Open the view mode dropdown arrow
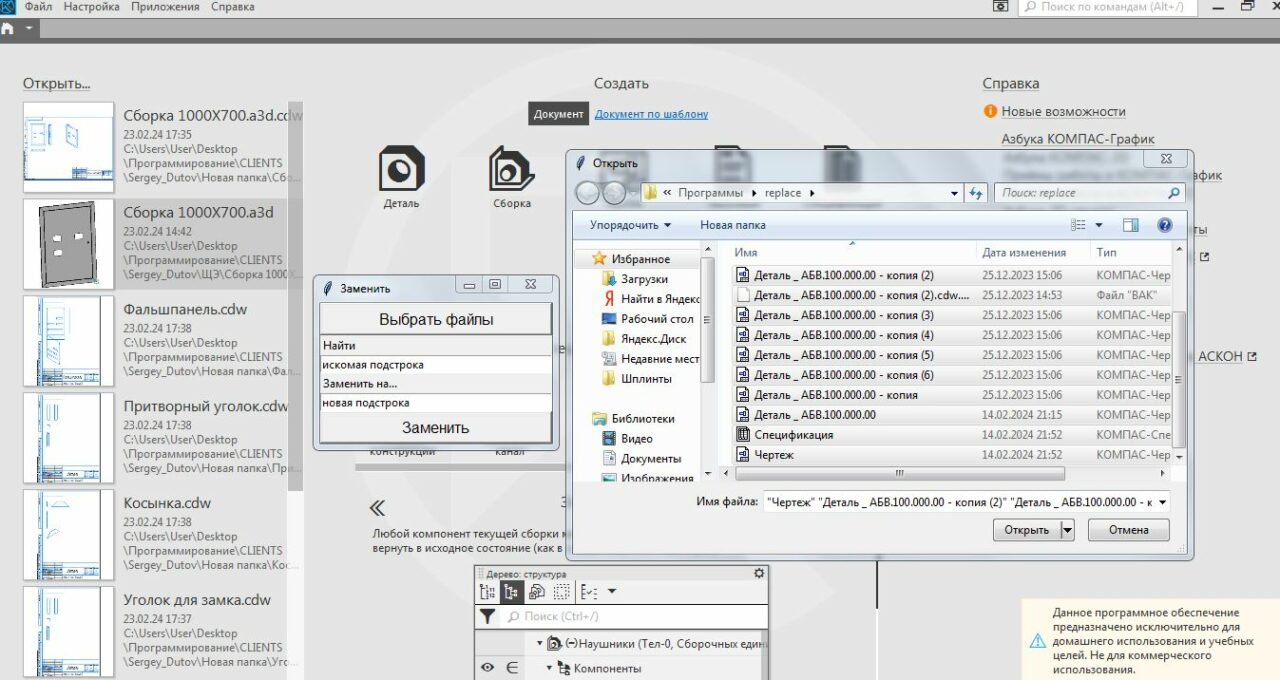The width and height of the screenshot is (1280, 680). tap(1099, 226)
